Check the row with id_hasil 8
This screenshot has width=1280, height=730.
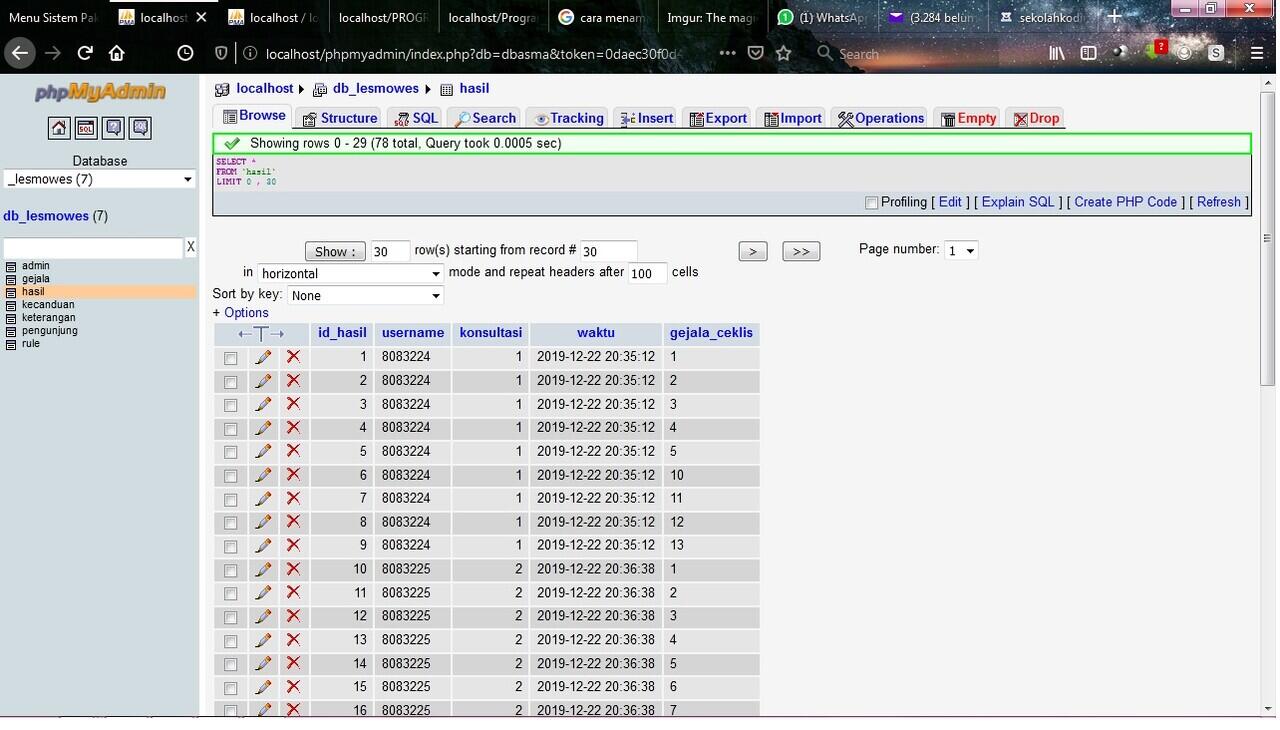[231, 523]
